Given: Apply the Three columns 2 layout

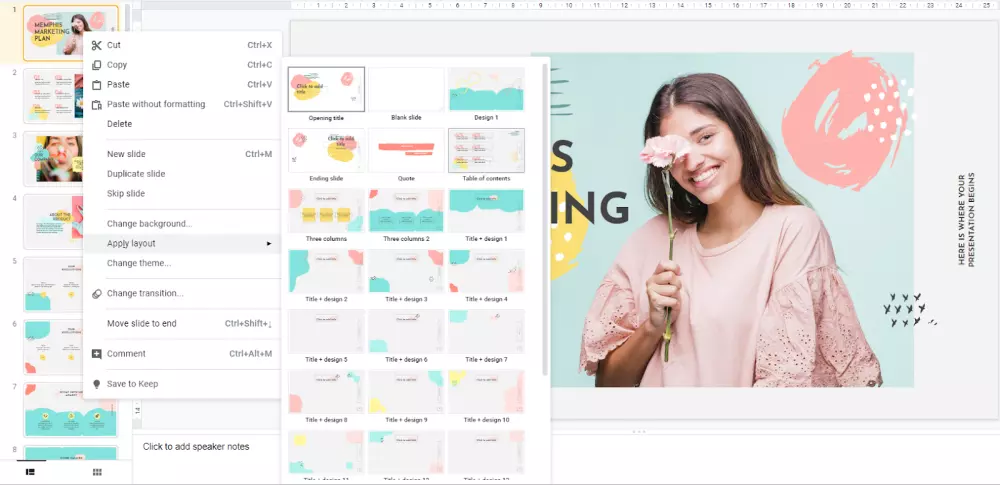Looking at the screenshot, I should coord(406,210).
